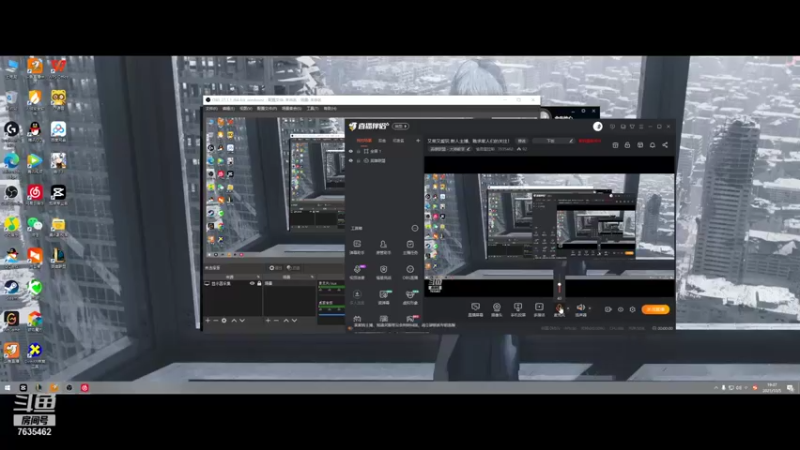Open the Profile menu in OBS
The image size is (800, 450).
point(266,109)
